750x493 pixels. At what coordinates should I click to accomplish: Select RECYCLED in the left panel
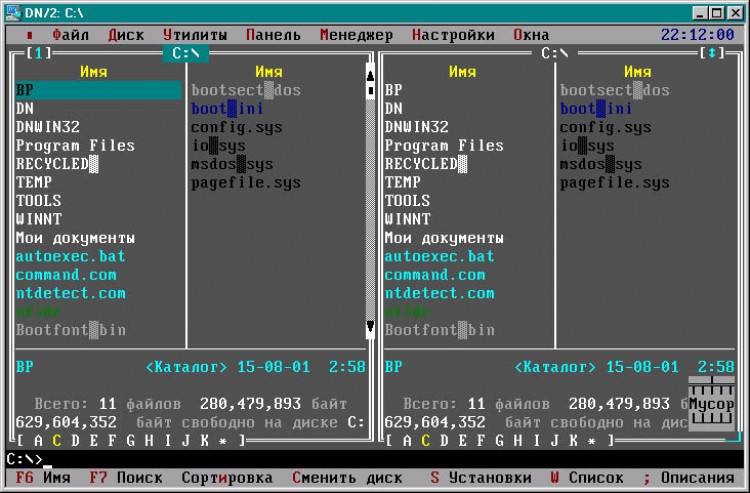tap(56, 164)
